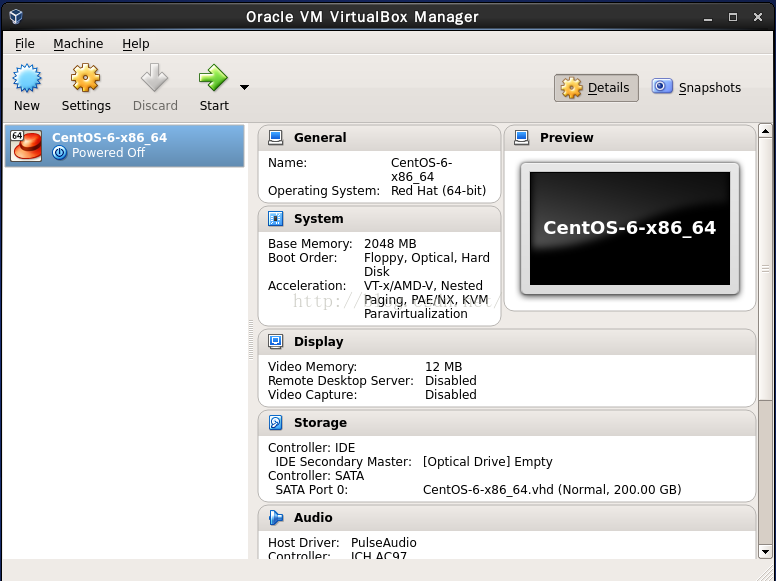Image resolution: width=776 pixels, height=581 pixels.
Task: Click the Storage section disk icon
Action: (x=276, y=423)
